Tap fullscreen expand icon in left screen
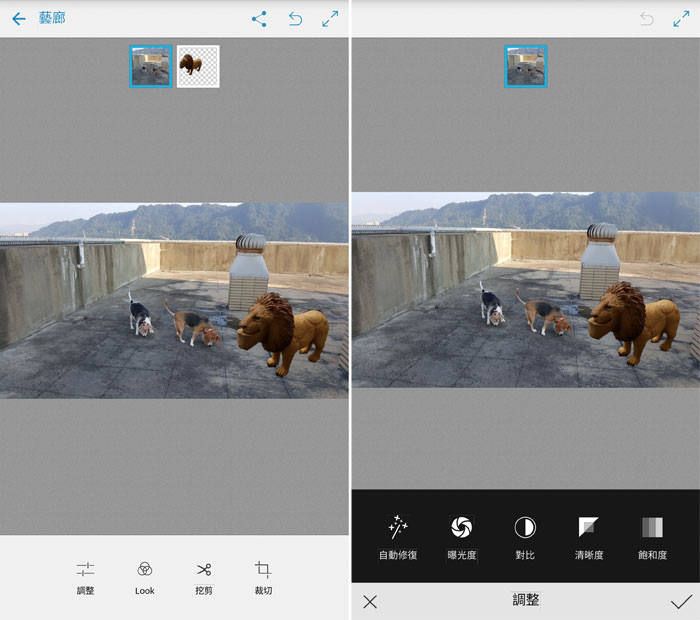Image resolution: width=700 pixels, height=620 pixels. 330,19
